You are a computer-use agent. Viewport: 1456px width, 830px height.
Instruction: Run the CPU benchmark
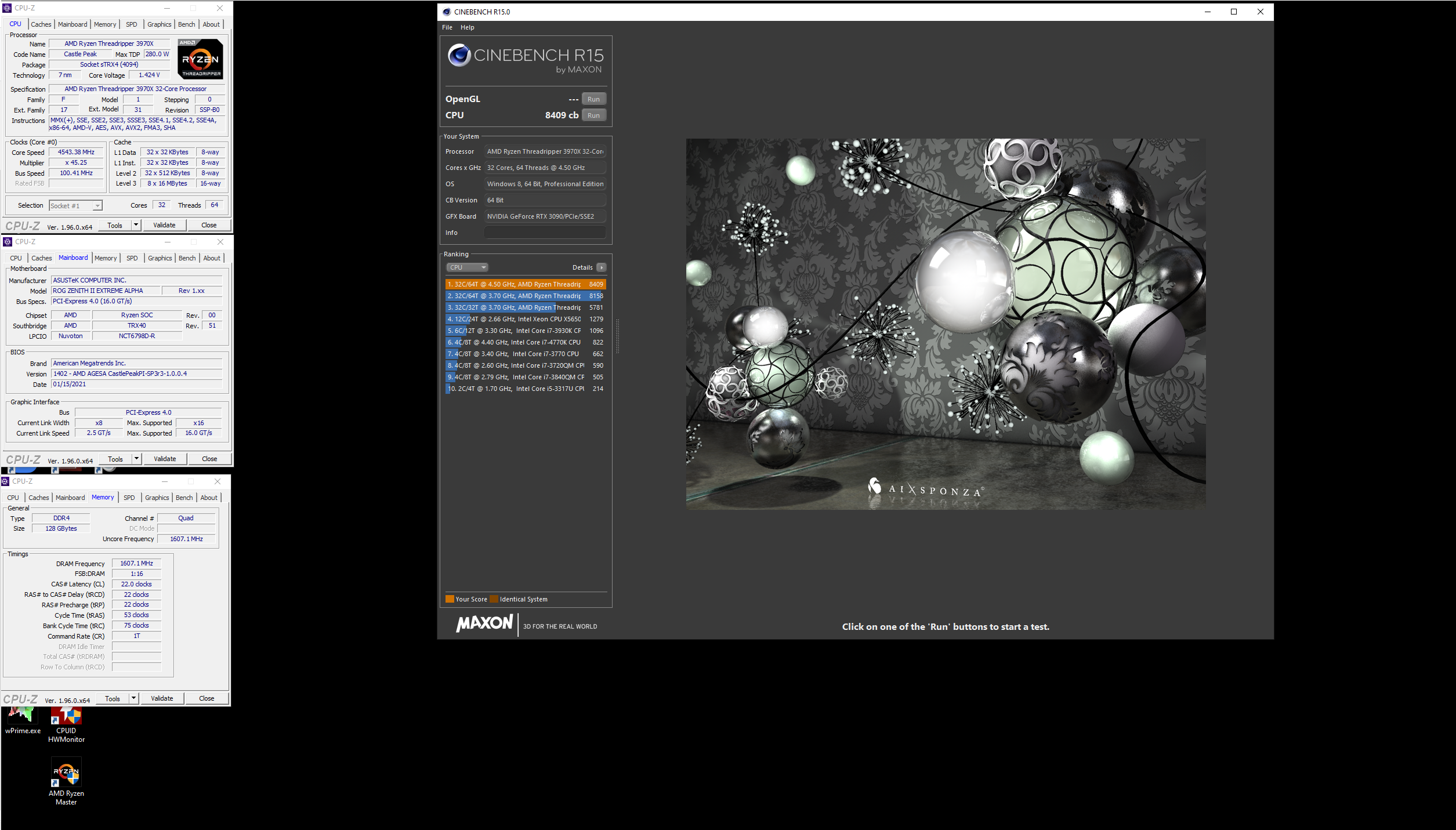593,115
